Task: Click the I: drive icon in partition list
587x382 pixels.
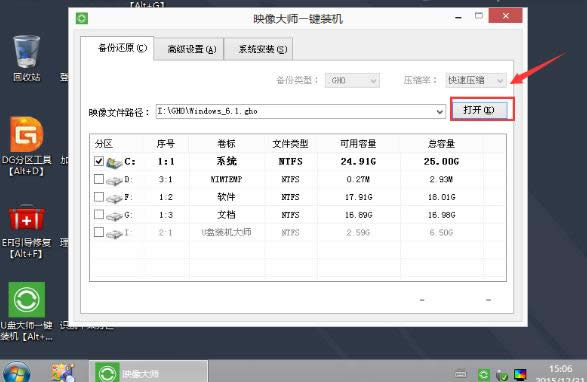Action: 114,233
